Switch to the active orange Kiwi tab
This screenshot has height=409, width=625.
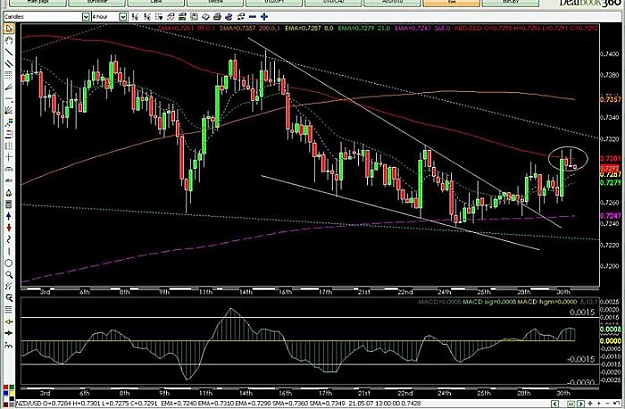(451, 3)
